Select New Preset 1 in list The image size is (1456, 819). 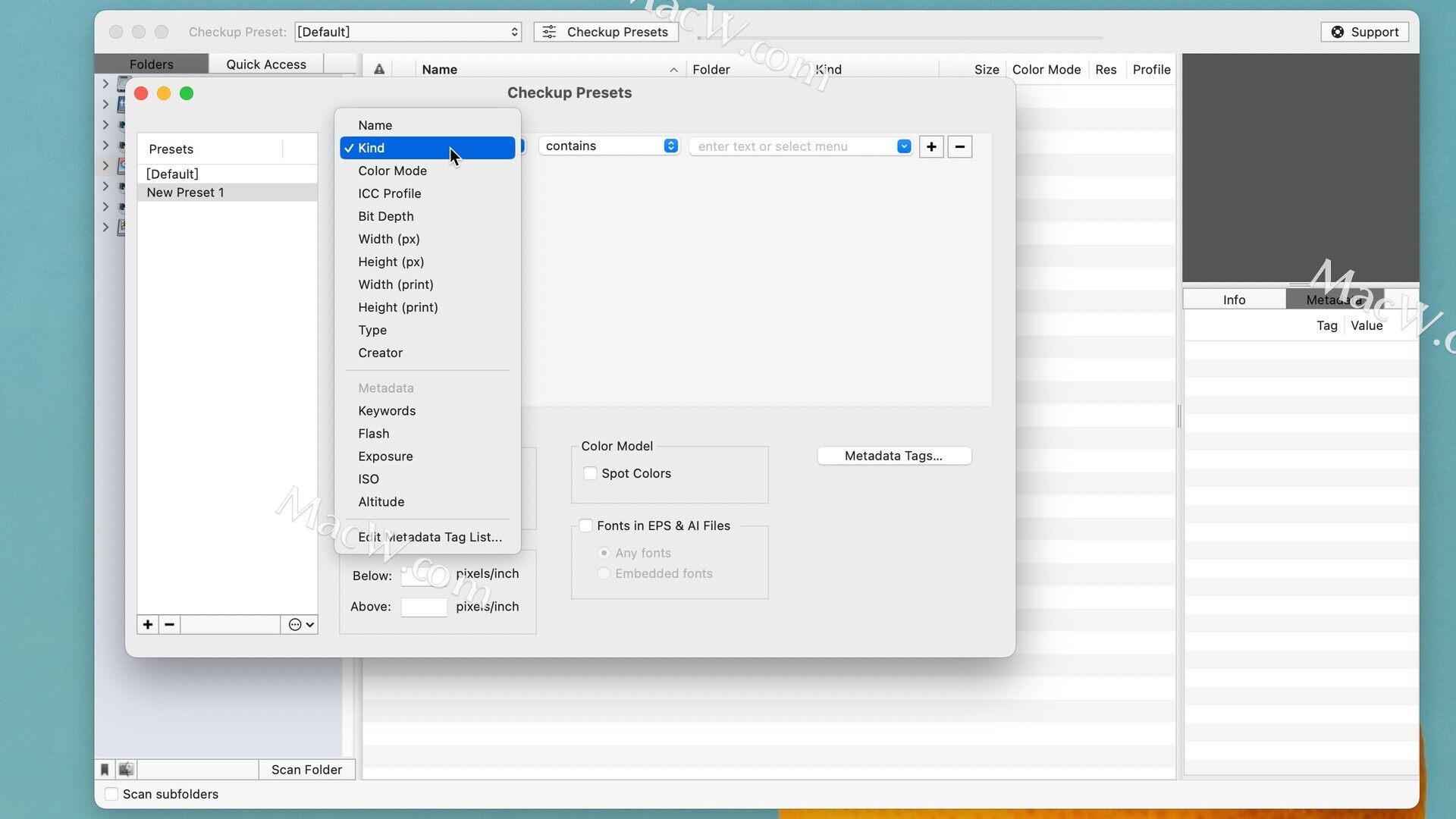[x=227, y=192]
